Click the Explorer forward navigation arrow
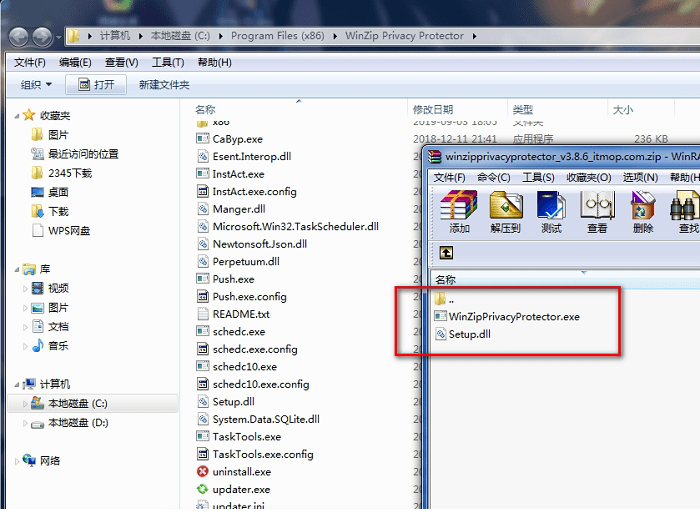This screenshot has width=700, height=529. pyautogui.click(x=42, y=37)
